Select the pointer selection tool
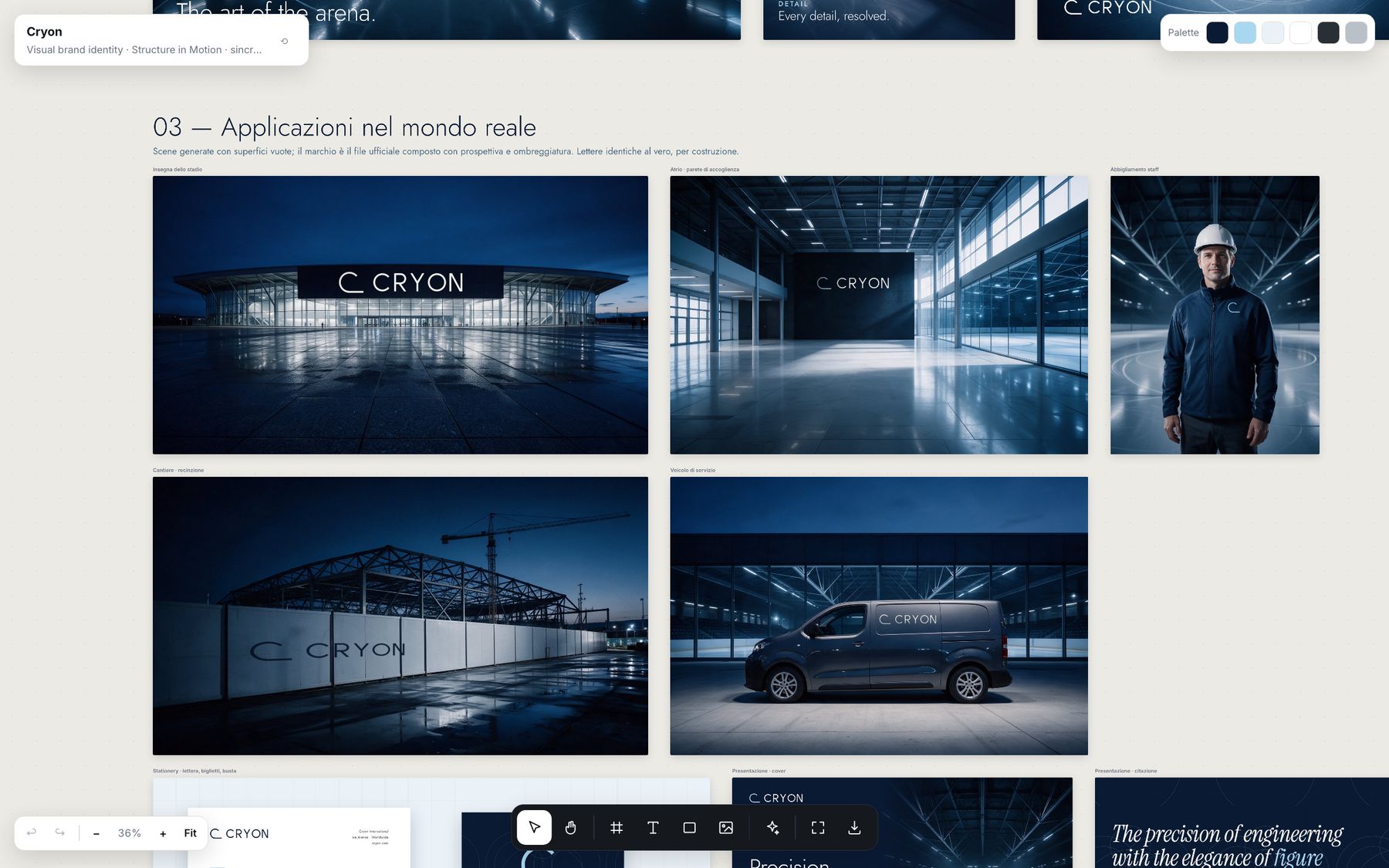 tap(534, 827)
